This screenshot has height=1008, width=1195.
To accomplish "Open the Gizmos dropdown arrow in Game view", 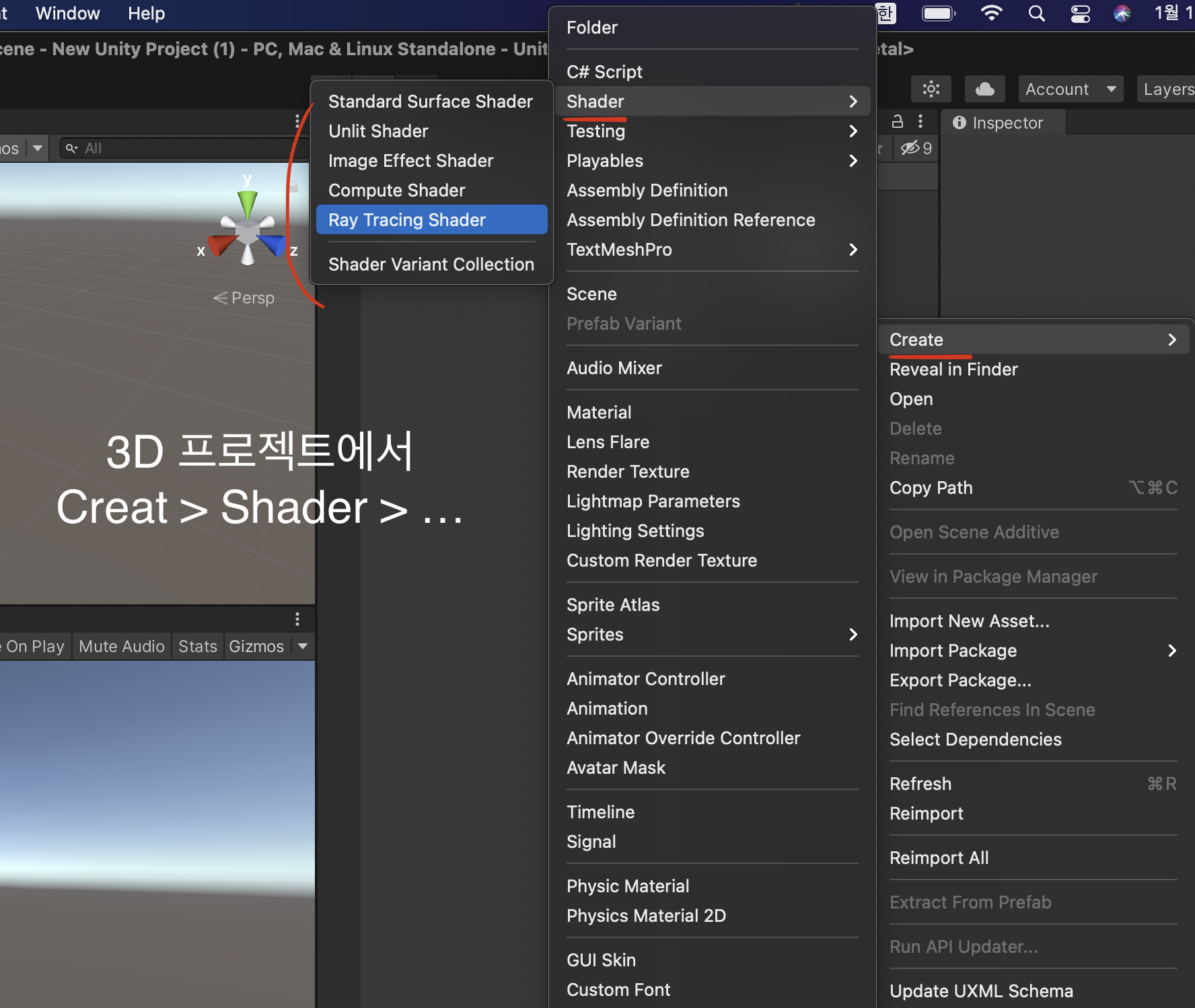I will [x=303, y=646].
